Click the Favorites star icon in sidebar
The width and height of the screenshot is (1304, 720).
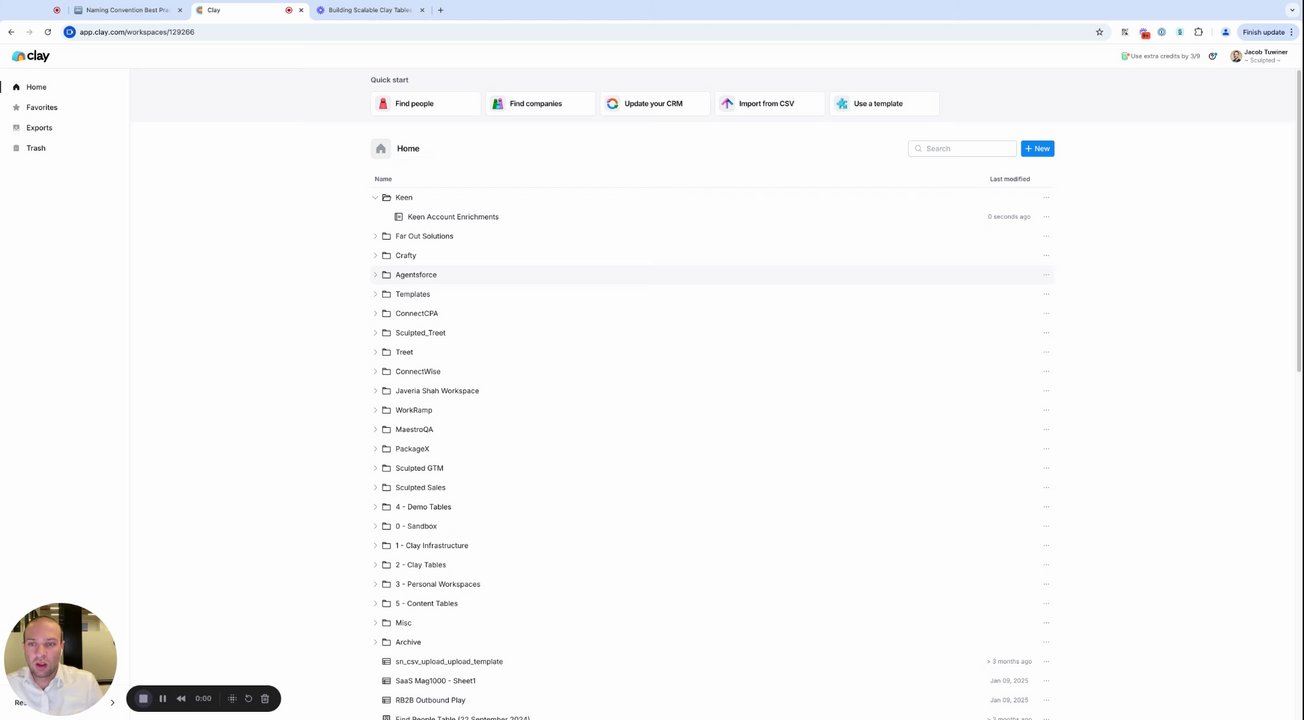tap(16, 107)
